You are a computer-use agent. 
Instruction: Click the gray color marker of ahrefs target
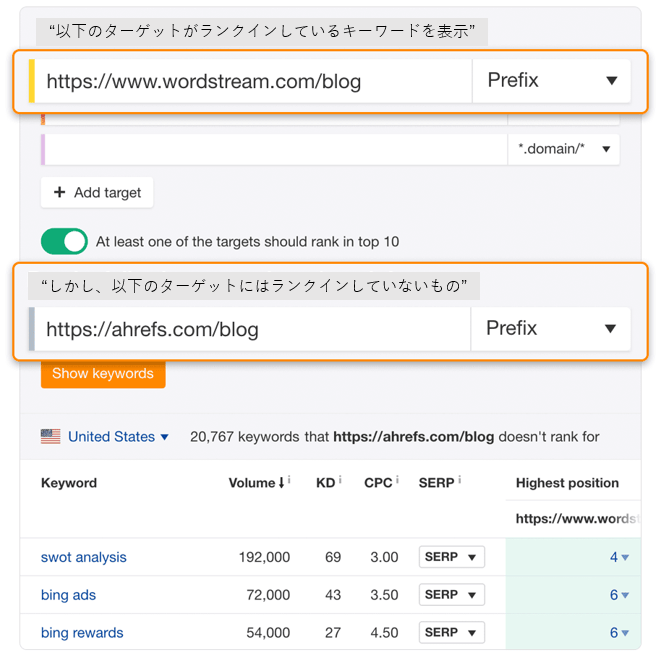coord(32,329)
